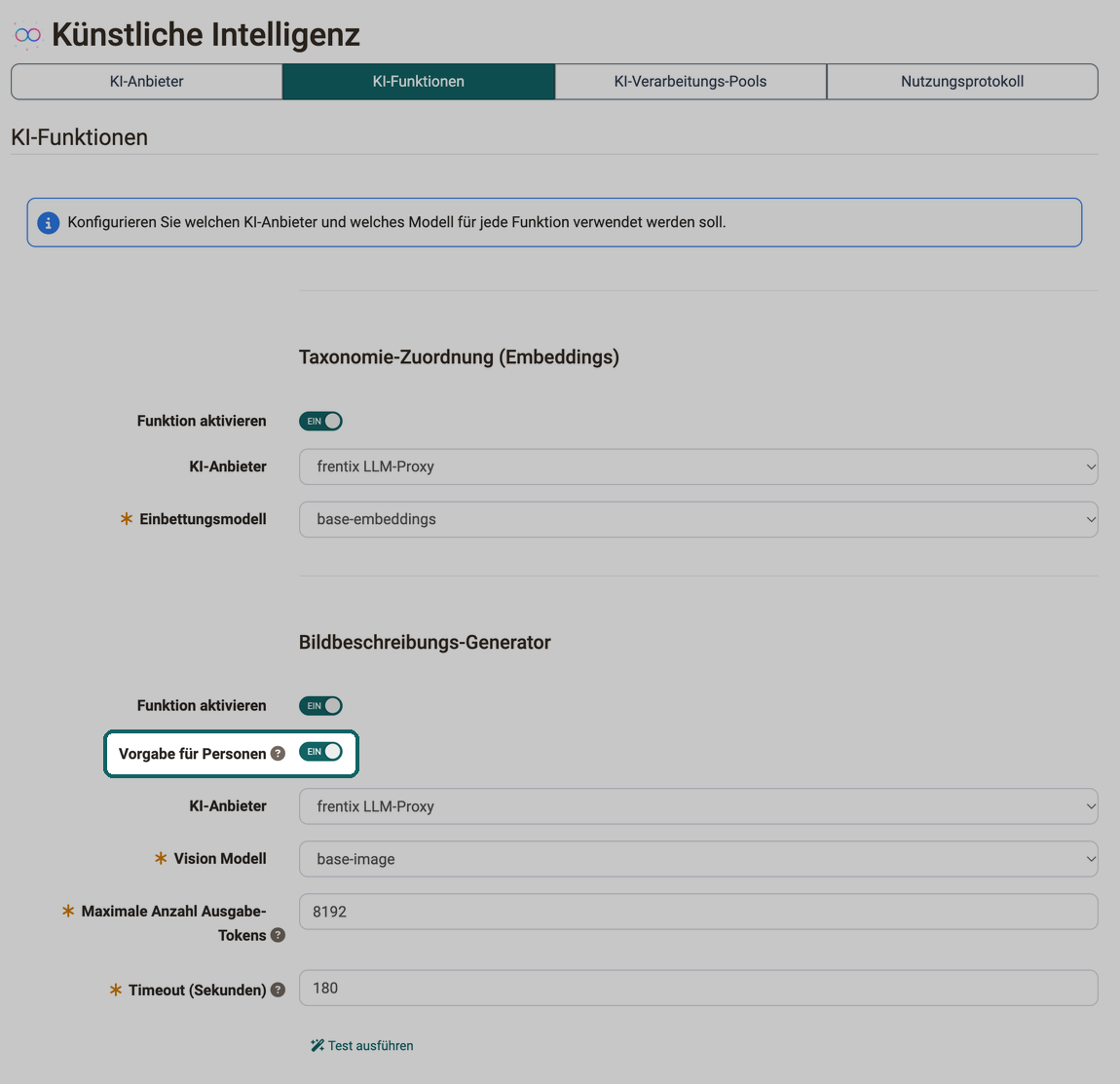
Task: Click the info text about Konfigurieren Sie
Action: (396, 222)
